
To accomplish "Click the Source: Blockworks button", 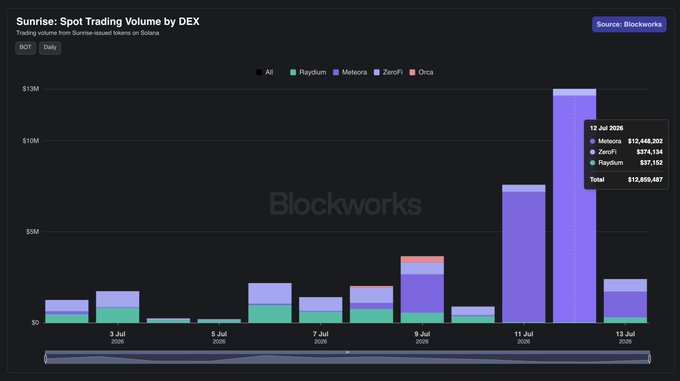I will tap(629, 24).
